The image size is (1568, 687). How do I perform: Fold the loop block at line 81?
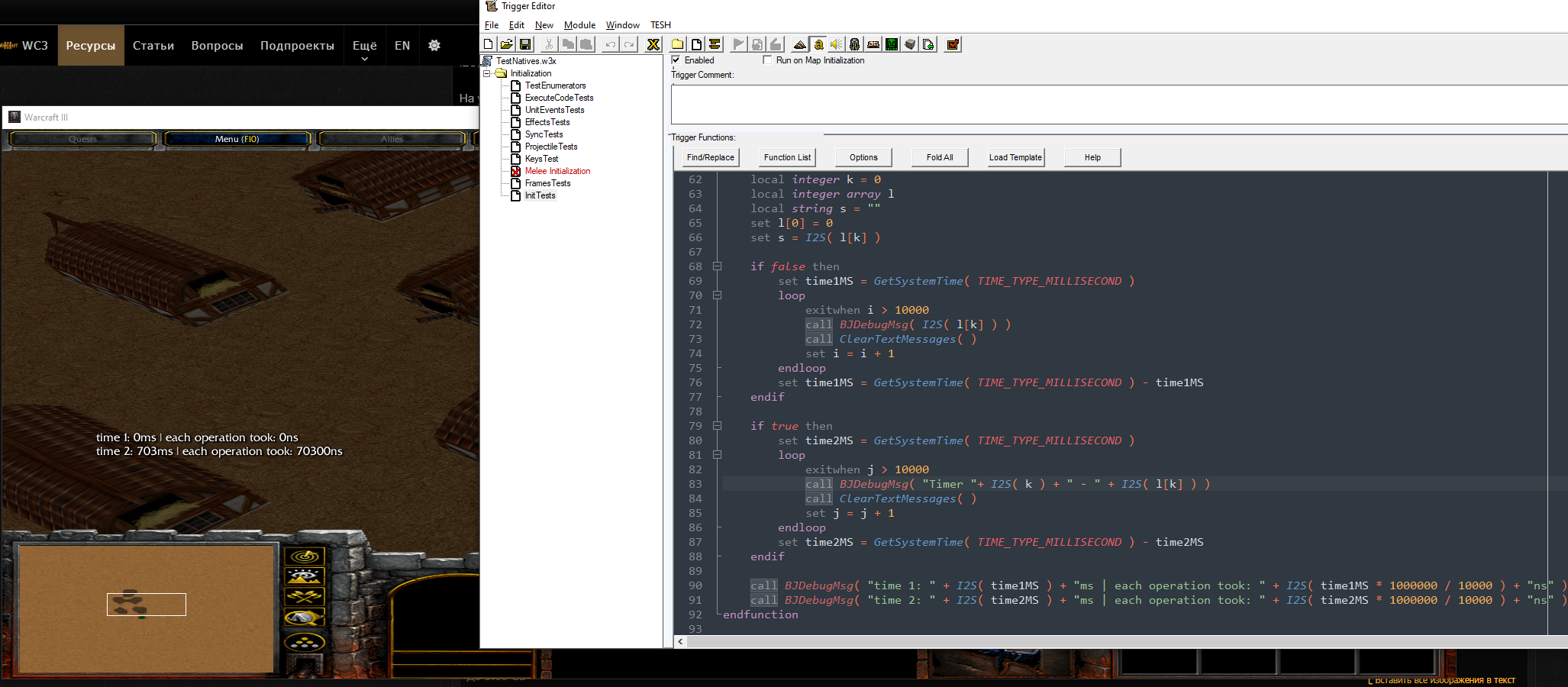tap(717, 455)
